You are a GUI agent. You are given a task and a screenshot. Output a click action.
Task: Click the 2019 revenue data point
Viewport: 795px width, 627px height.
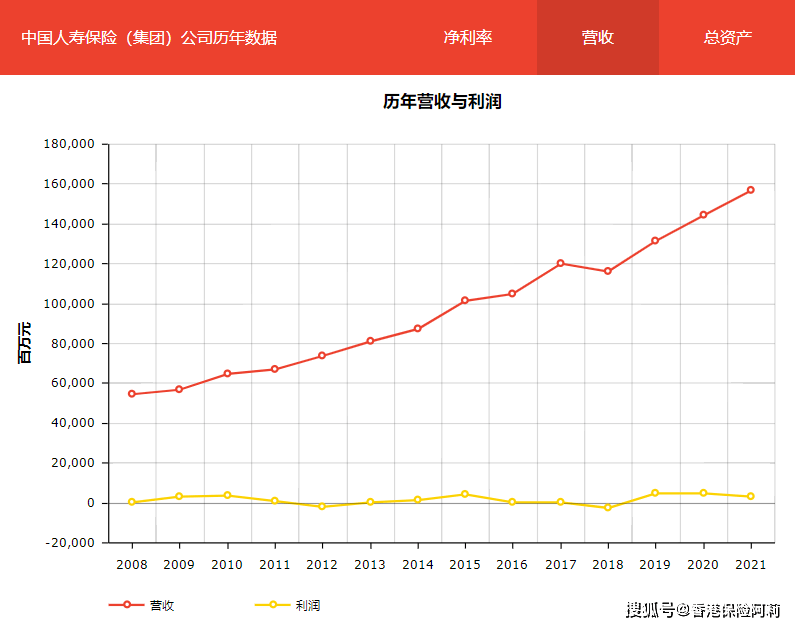(655, 241)
